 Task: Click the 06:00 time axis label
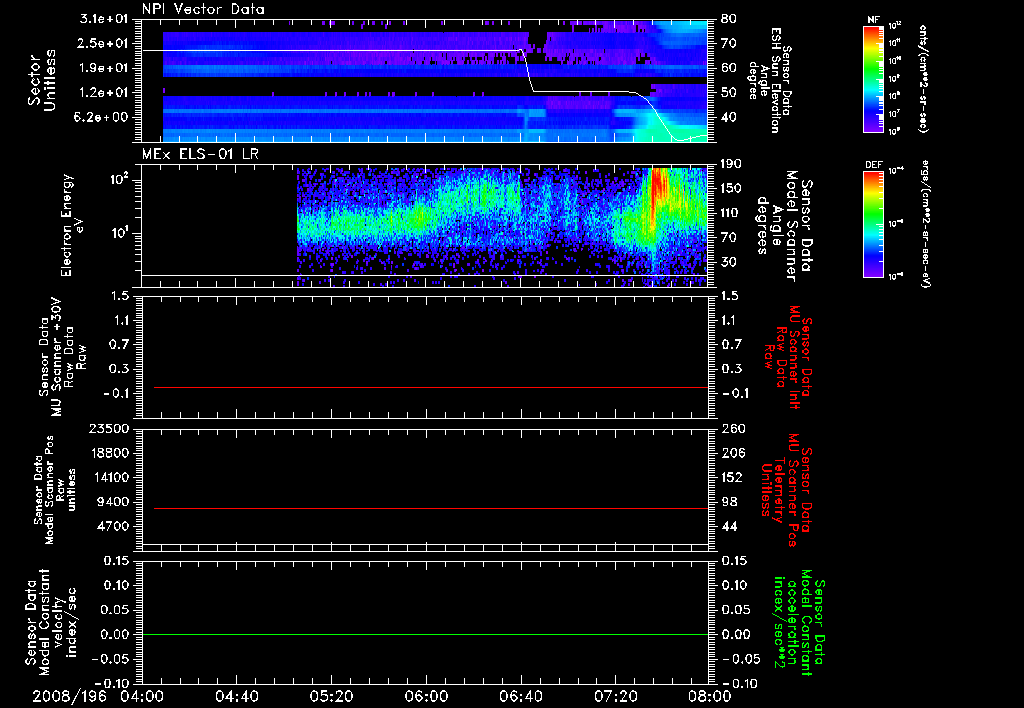tap(426, 696)
